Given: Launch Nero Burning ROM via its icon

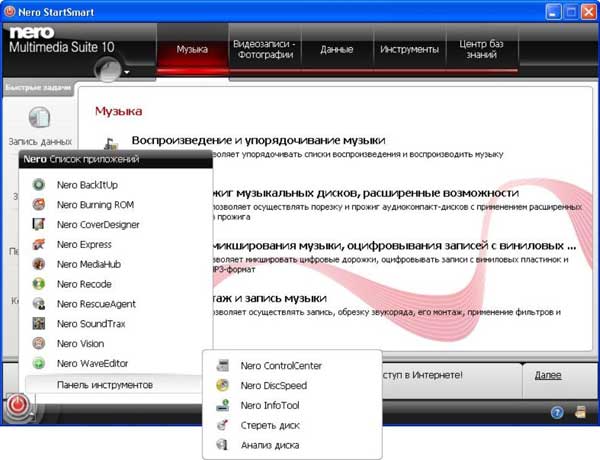Looking at the screenshot, I should click(39, 205).
